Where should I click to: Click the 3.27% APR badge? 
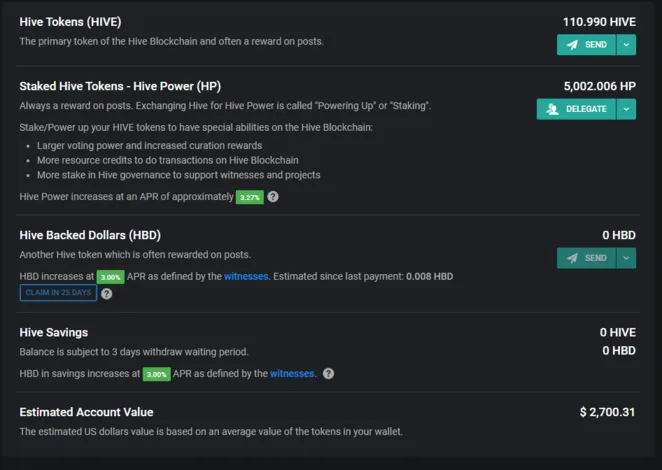click(250, 197)
